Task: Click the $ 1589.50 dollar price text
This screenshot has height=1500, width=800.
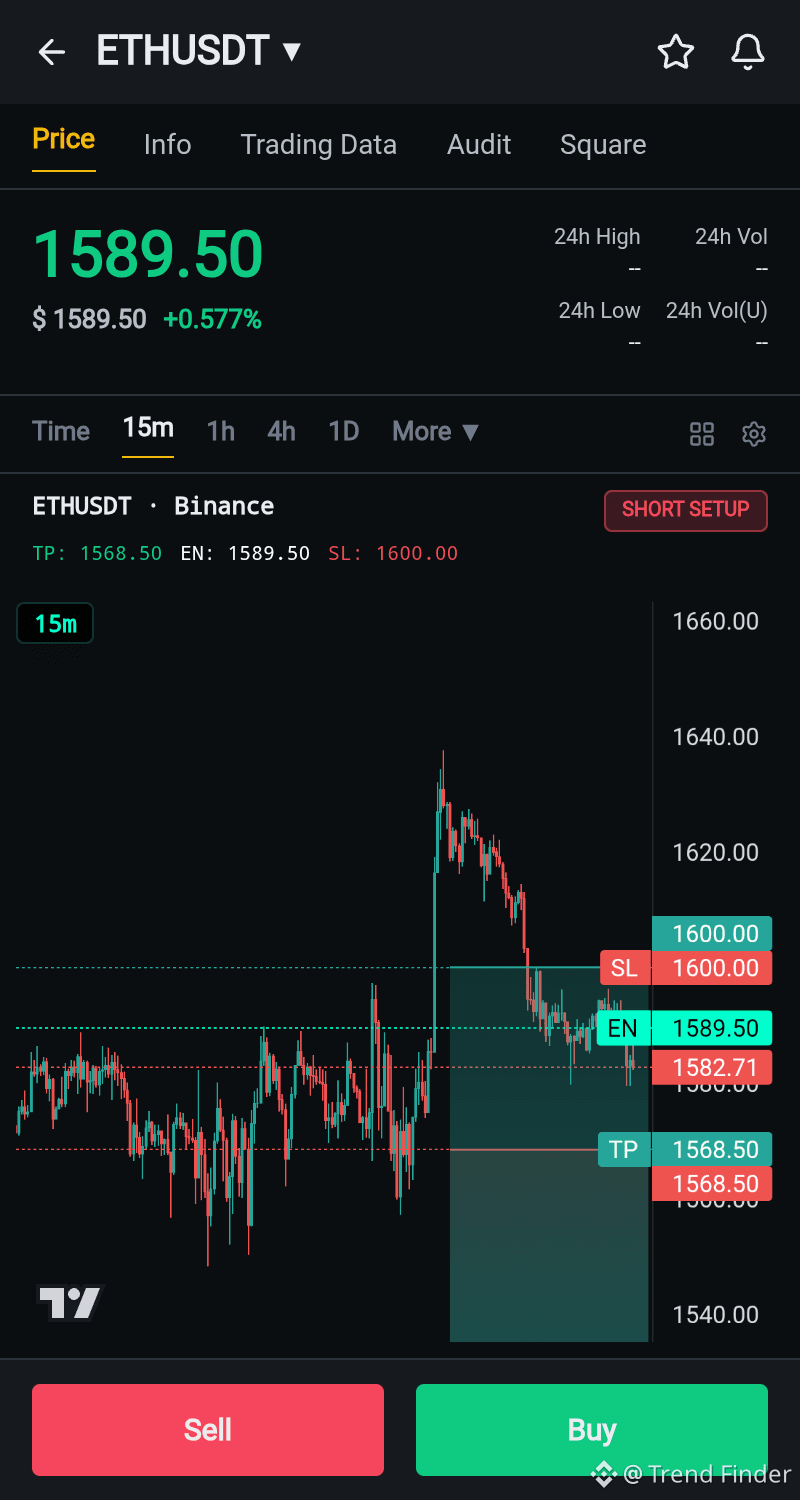Action: pos(89,320)
